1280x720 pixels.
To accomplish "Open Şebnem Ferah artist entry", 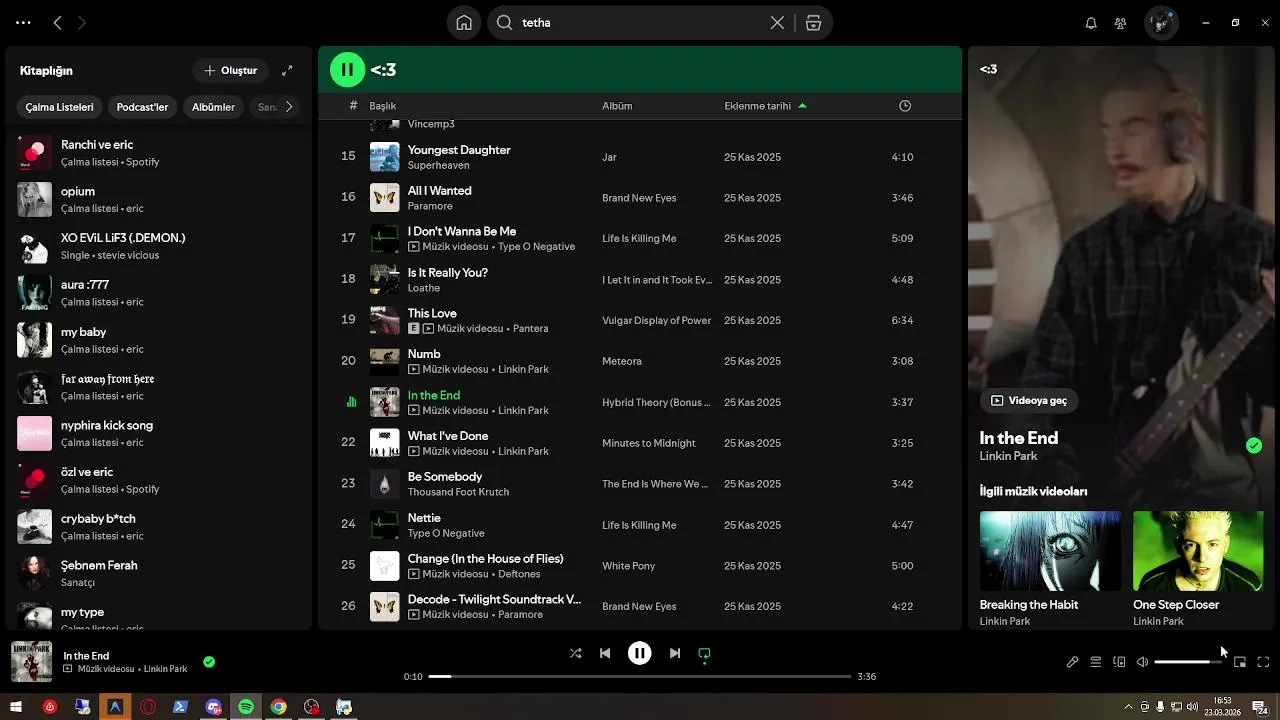I will click(x=160, y=573).
